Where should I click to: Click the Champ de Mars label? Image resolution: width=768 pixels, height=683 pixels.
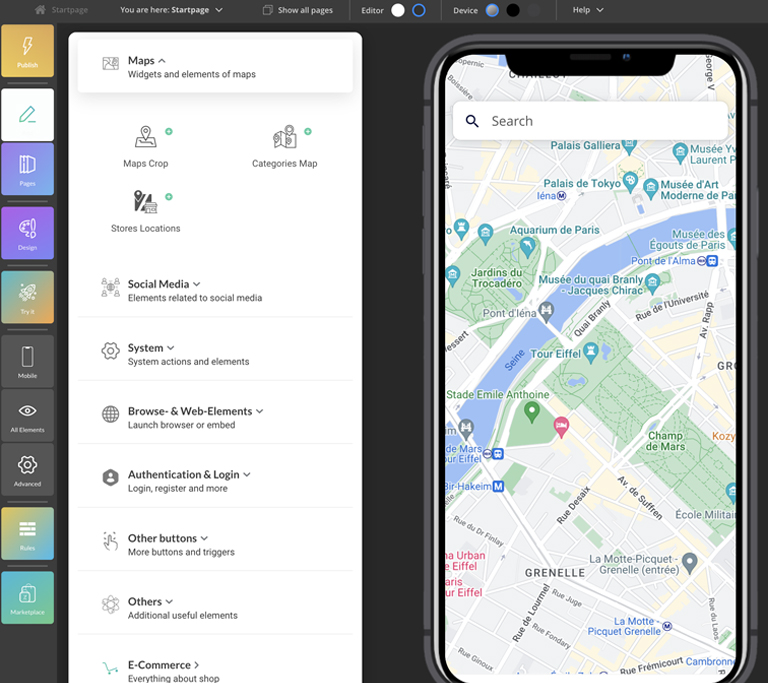click(665, 441)
